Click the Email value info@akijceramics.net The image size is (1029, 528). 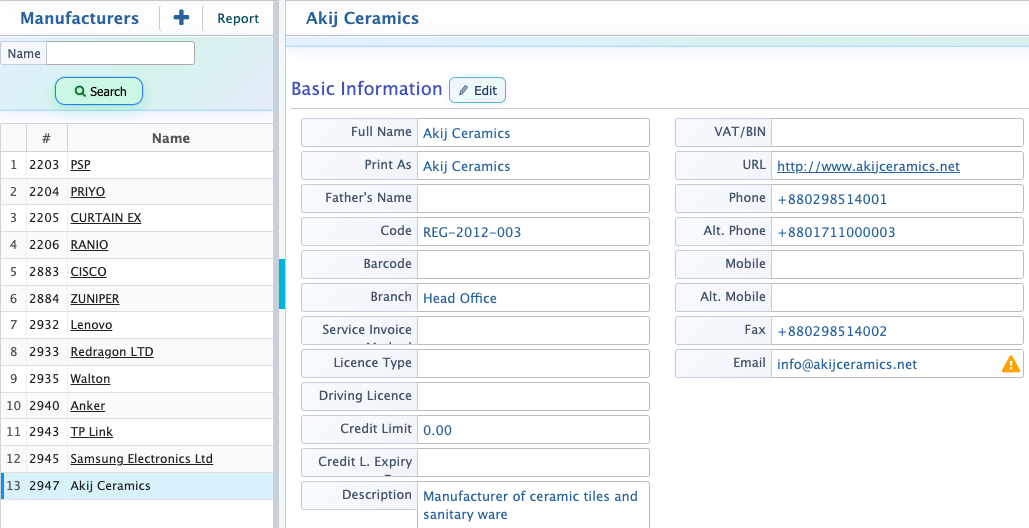pyautogui.click(x=847, y=364)
